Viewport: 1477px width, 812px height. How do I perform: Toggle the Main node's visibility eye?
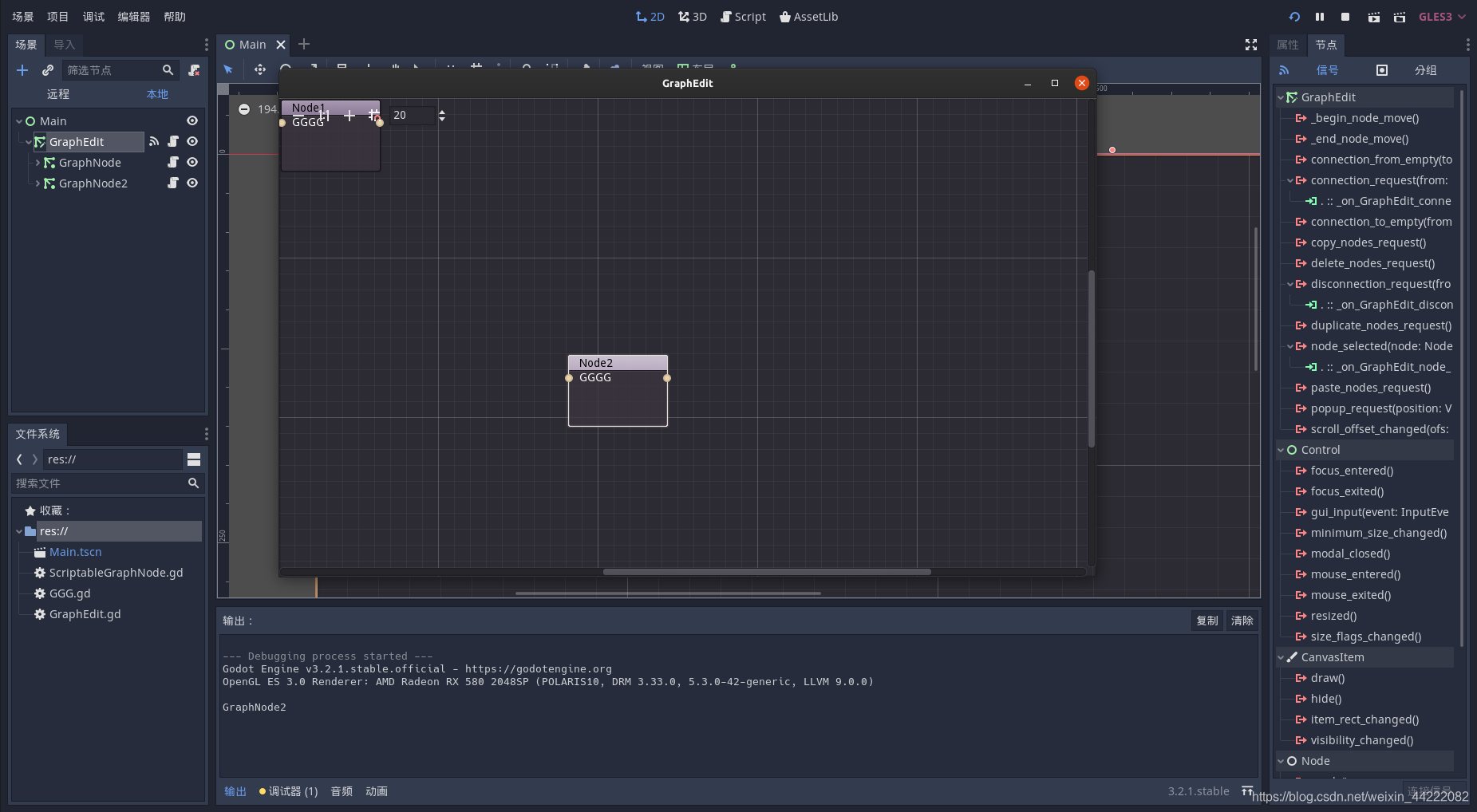click(x=192, y=120)
